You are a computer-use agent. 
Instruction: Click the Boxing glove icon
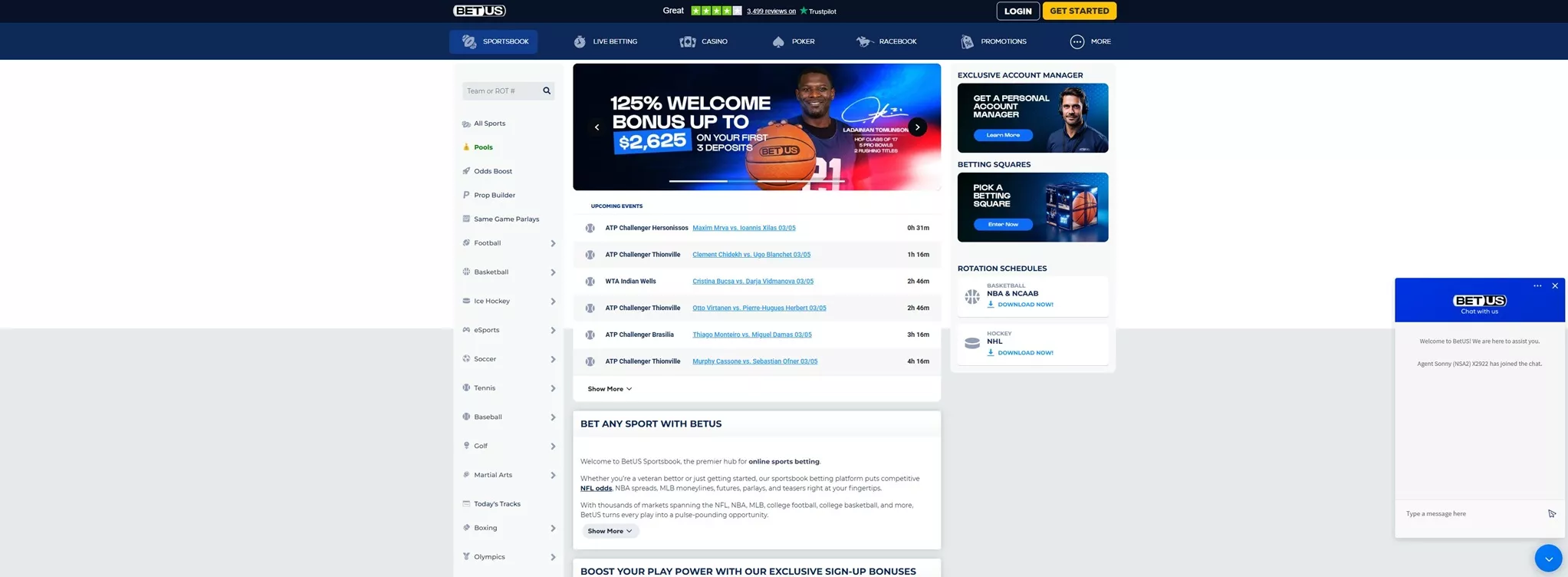tap(466, 528)
